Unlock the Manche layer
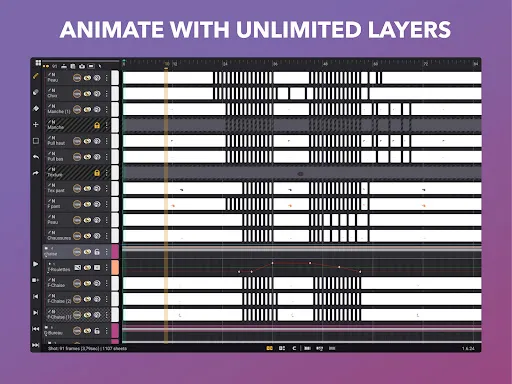Screen dimensions: 512x384 (x=97, y=125)
